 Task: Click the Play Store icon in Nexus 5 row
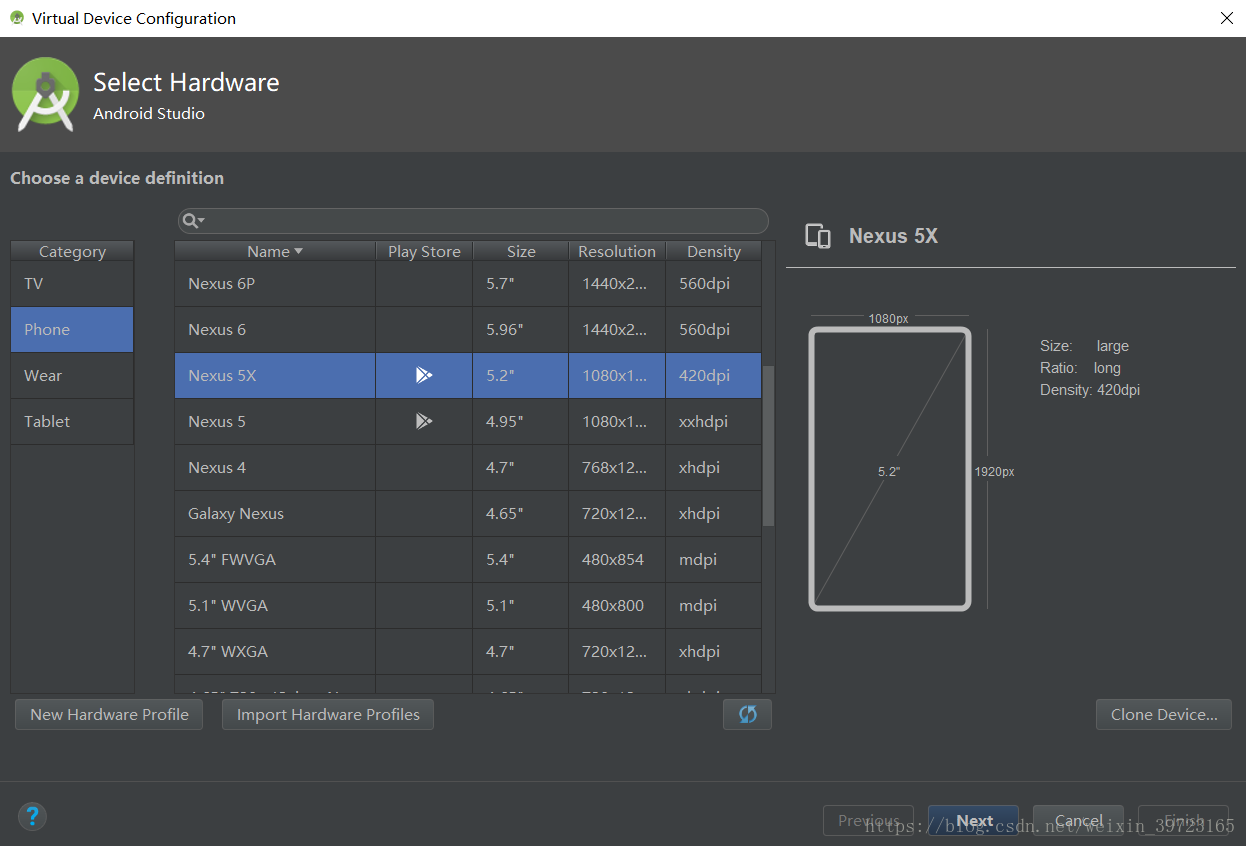[x=424, y=421]
